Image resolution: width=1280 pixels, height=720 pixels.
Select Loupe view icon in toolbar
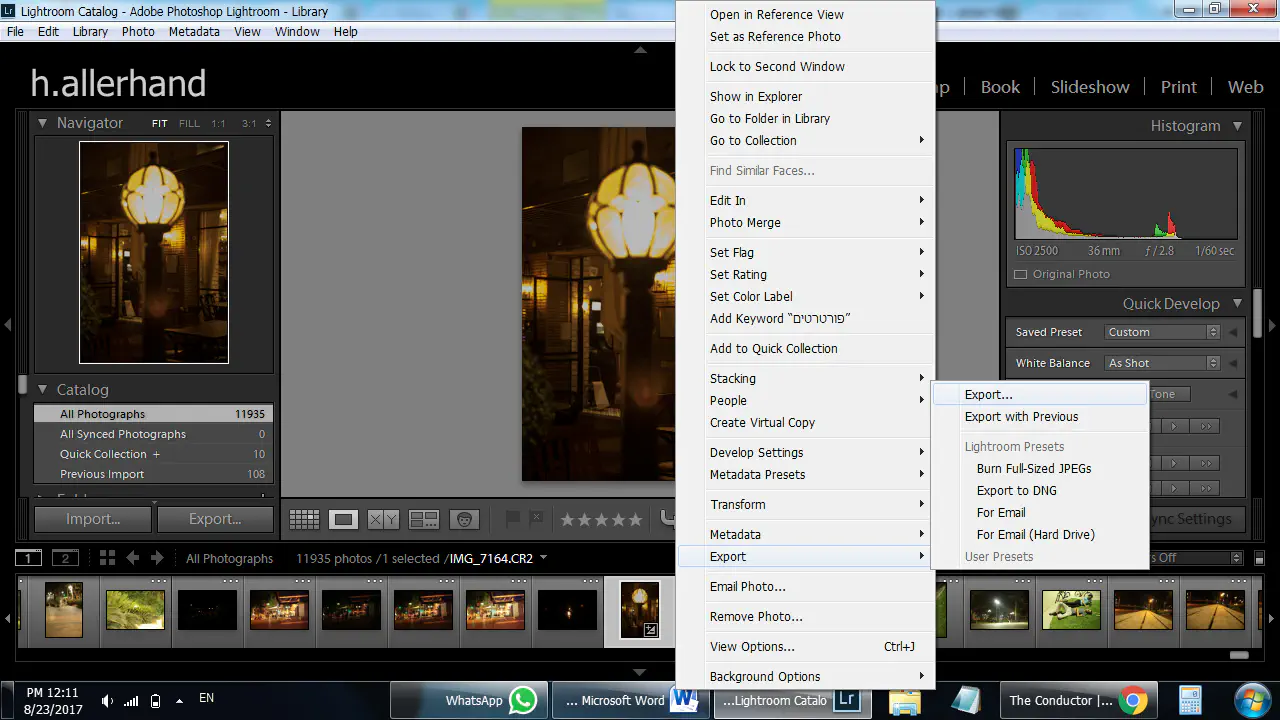pyautogui.click(x=344, y=520)
